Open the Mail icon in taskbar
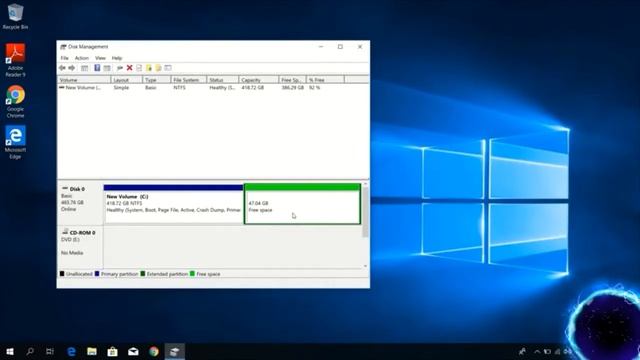This screenshot has height=360, width=640. pos(133,351)
